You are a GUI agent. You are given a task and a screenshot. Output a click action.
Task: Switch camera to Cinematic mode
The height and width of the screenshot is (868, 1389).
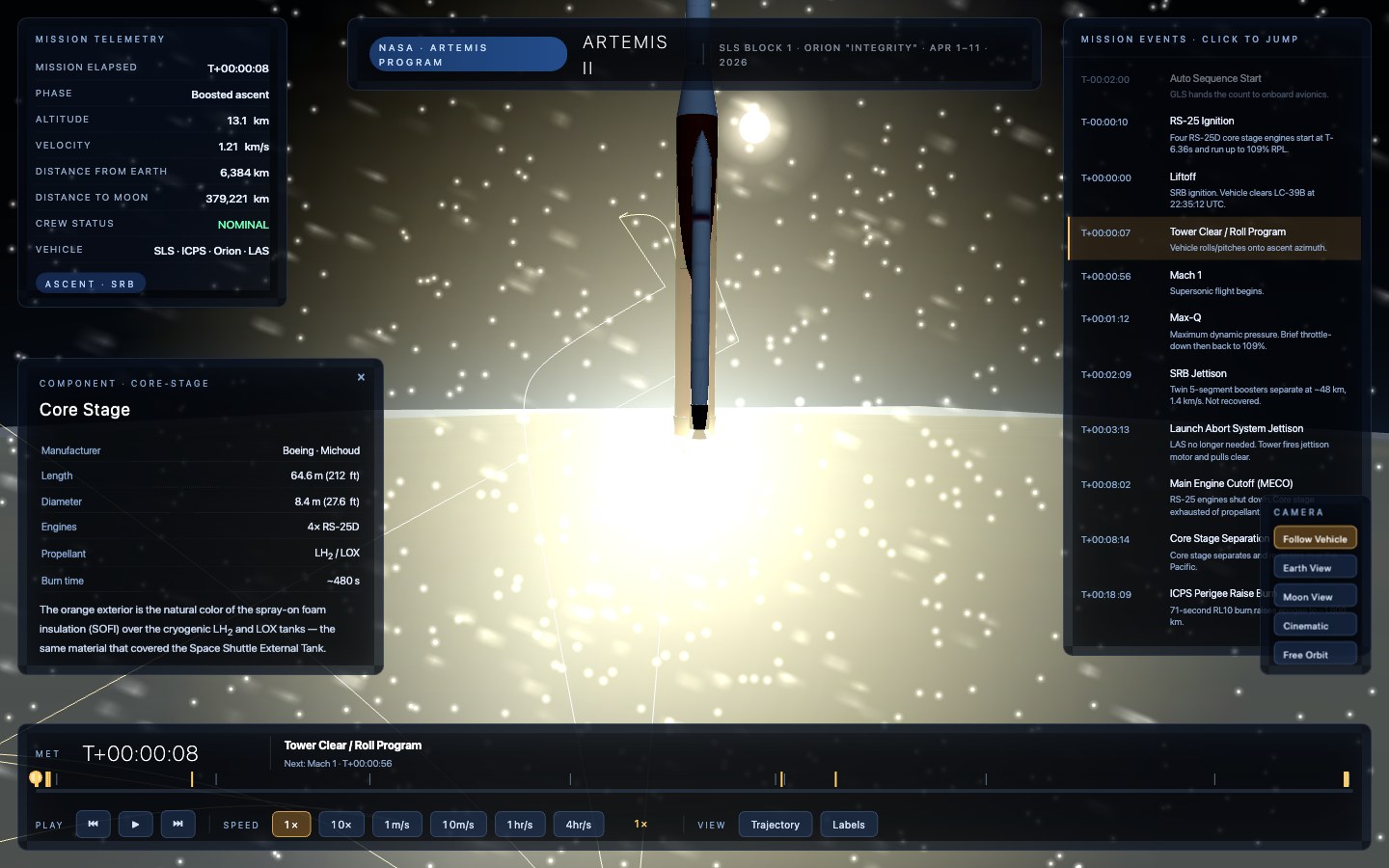pyautogui.click(x=1316, y=625)
